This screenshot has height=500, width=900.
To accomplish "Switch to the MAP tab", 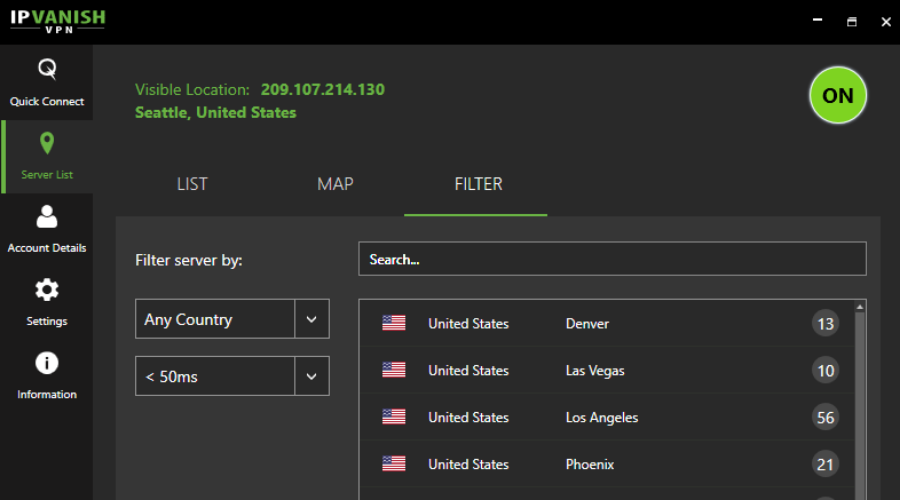I will [x=335, y=184].
